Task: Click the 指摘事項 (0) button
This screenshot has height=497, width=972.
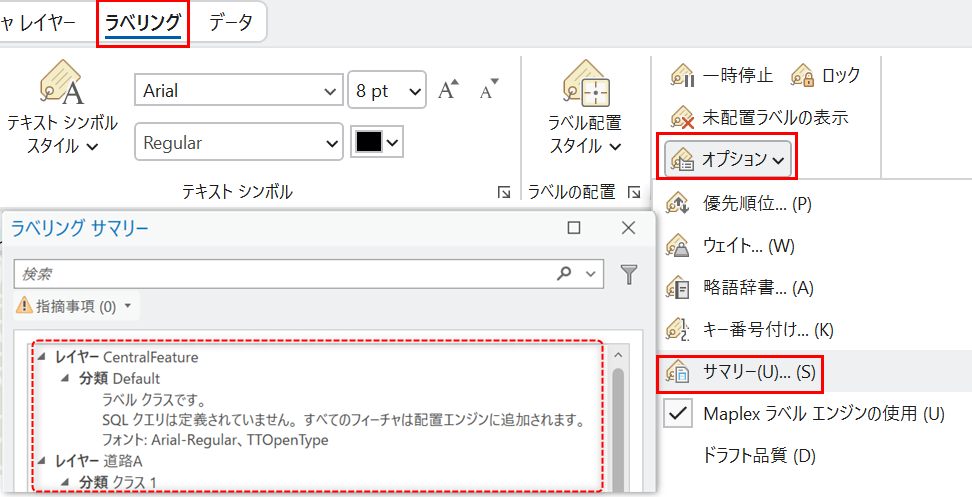Action: click(x=75, y=306)
